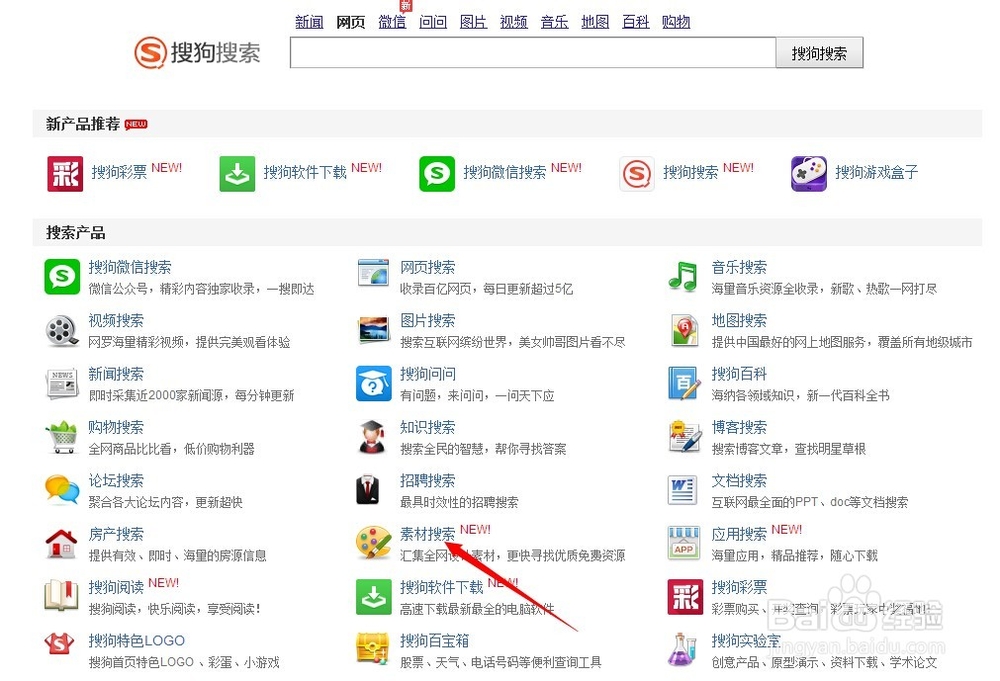Screen dimensions: 1000x681
Task: Click the red shirt icon for 搜狗特色LOGO
Action: click(x=59, y=645)
